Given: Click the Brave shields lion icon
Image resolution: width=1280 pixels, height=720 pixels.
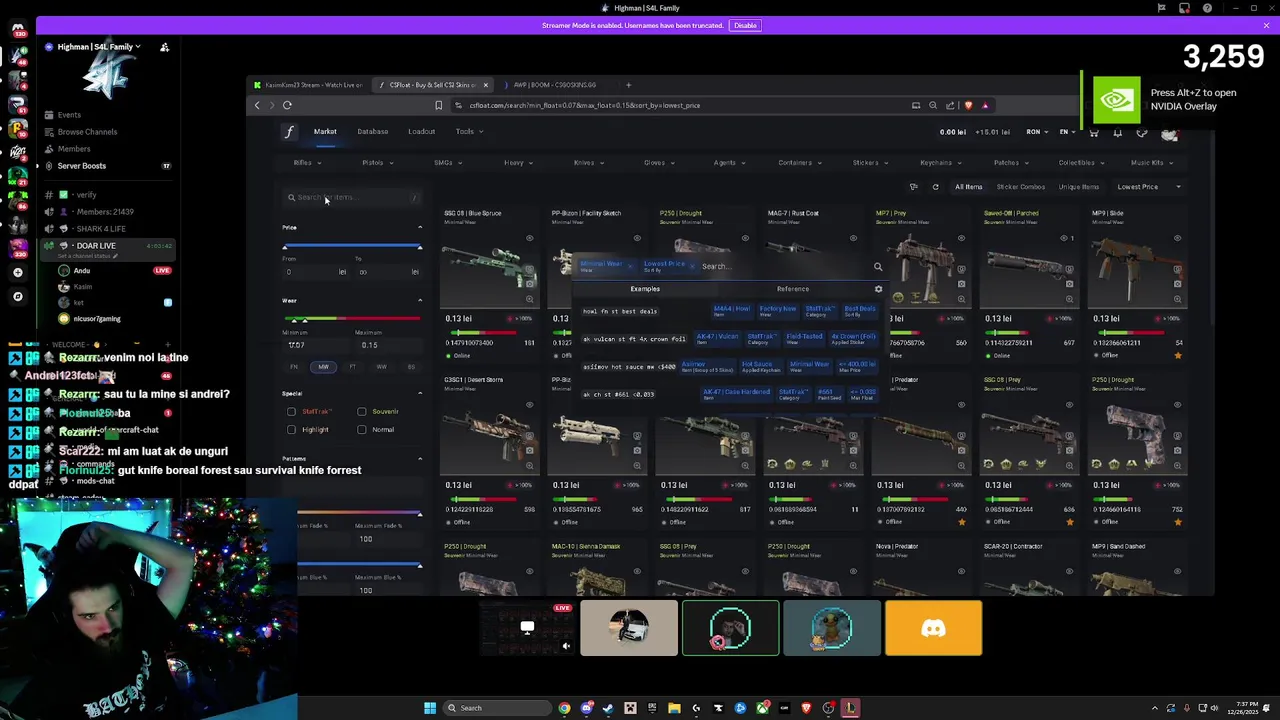Looking at the screenshot, I should pyautogui.click(x=968, y=105).
